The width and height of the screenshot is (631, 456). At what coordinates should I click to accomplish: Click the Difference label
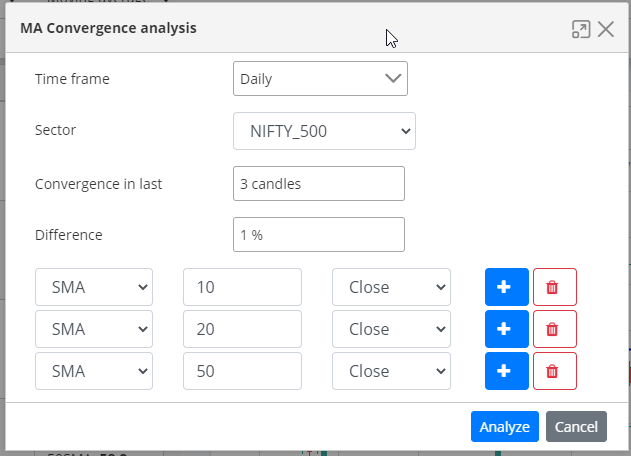click(69, 235)
